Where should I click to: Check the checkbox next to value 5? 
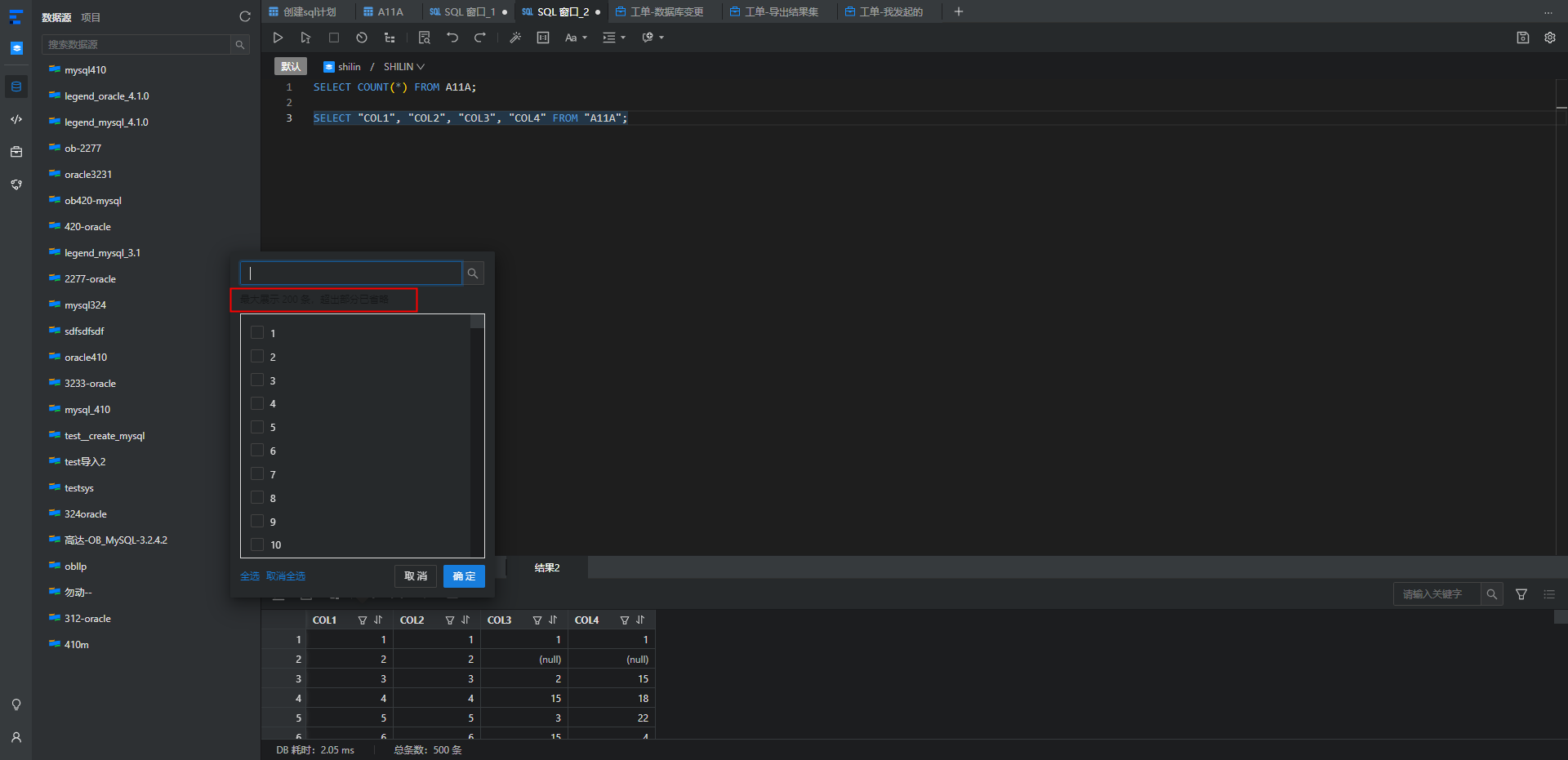(x=255, y=427)
